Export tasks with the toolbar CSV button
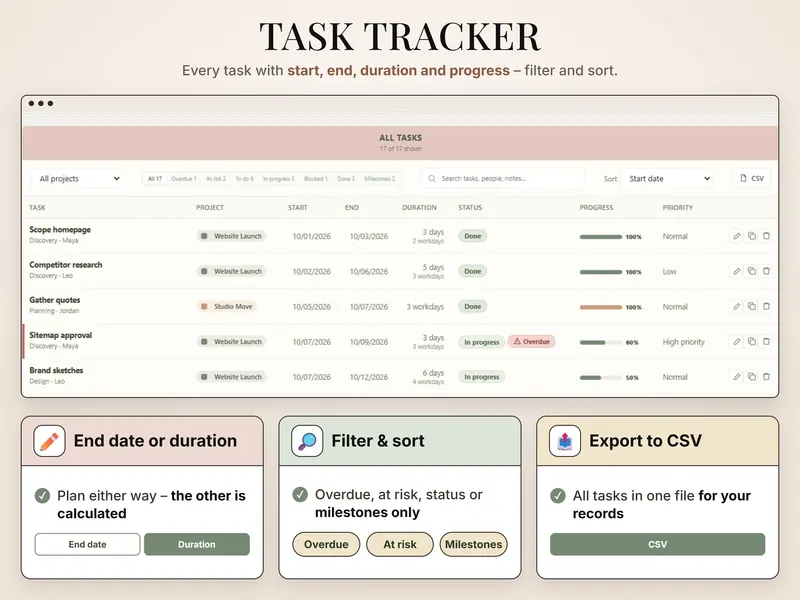Screen dimensions: 800x600 [x=752, y=179]
